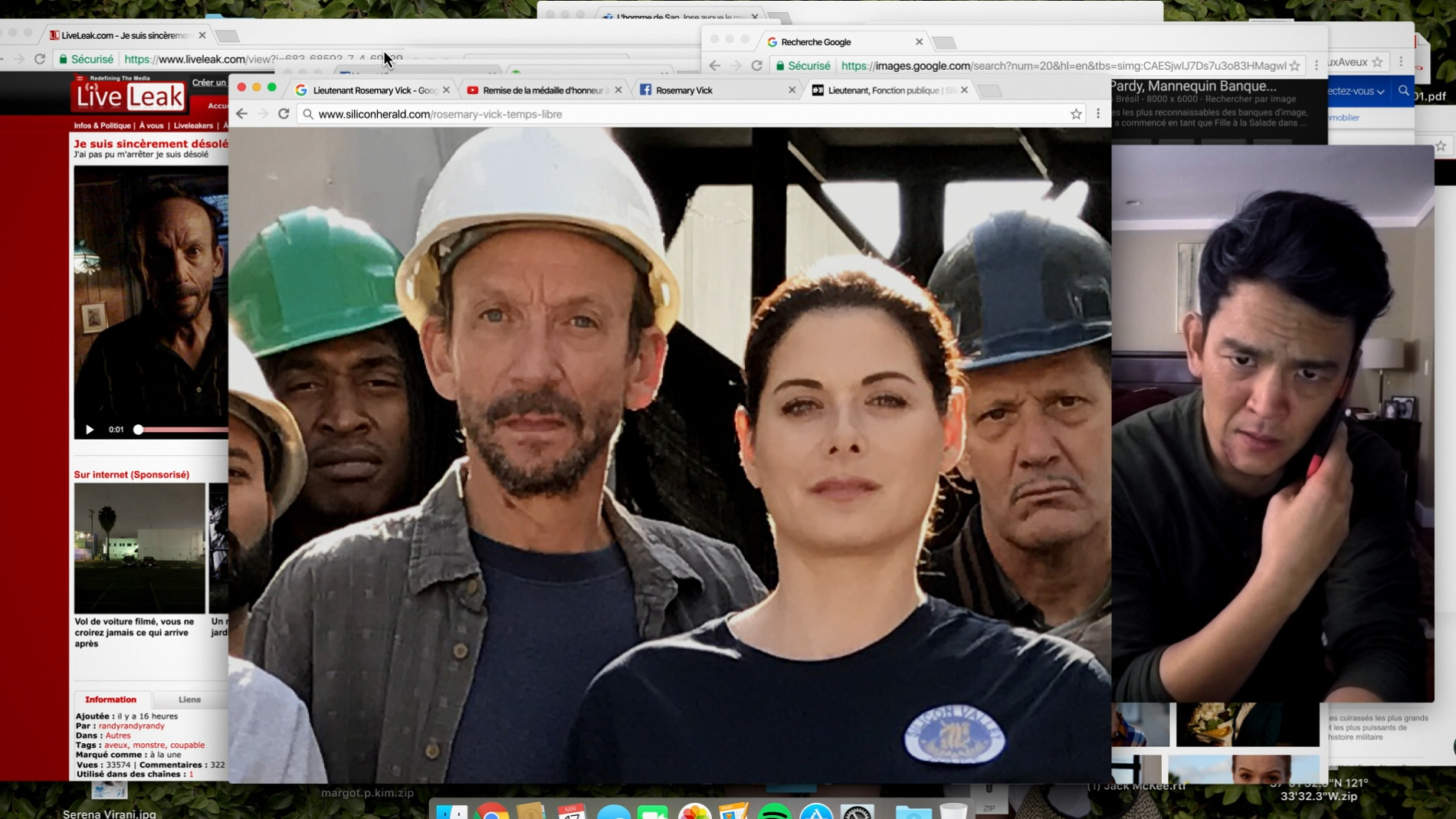Open the Liveleakers menu item
Image resolution: width=1456 pixels, height=819 pixels.
(x=193, y=126)
